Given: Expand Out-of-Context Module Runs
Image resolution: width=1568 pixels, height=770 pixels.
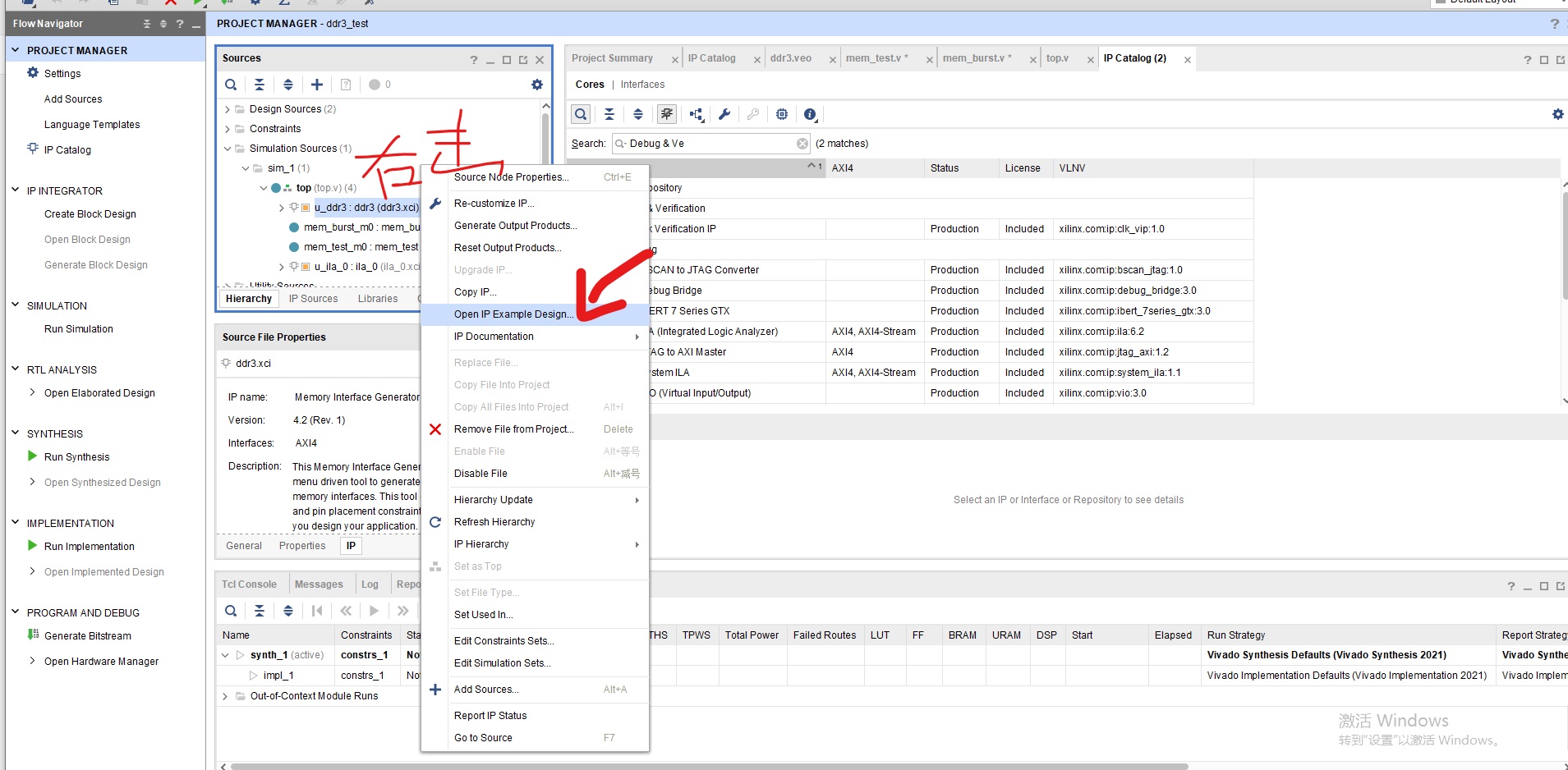Looking at the screenshot, I should click(225, 696).
